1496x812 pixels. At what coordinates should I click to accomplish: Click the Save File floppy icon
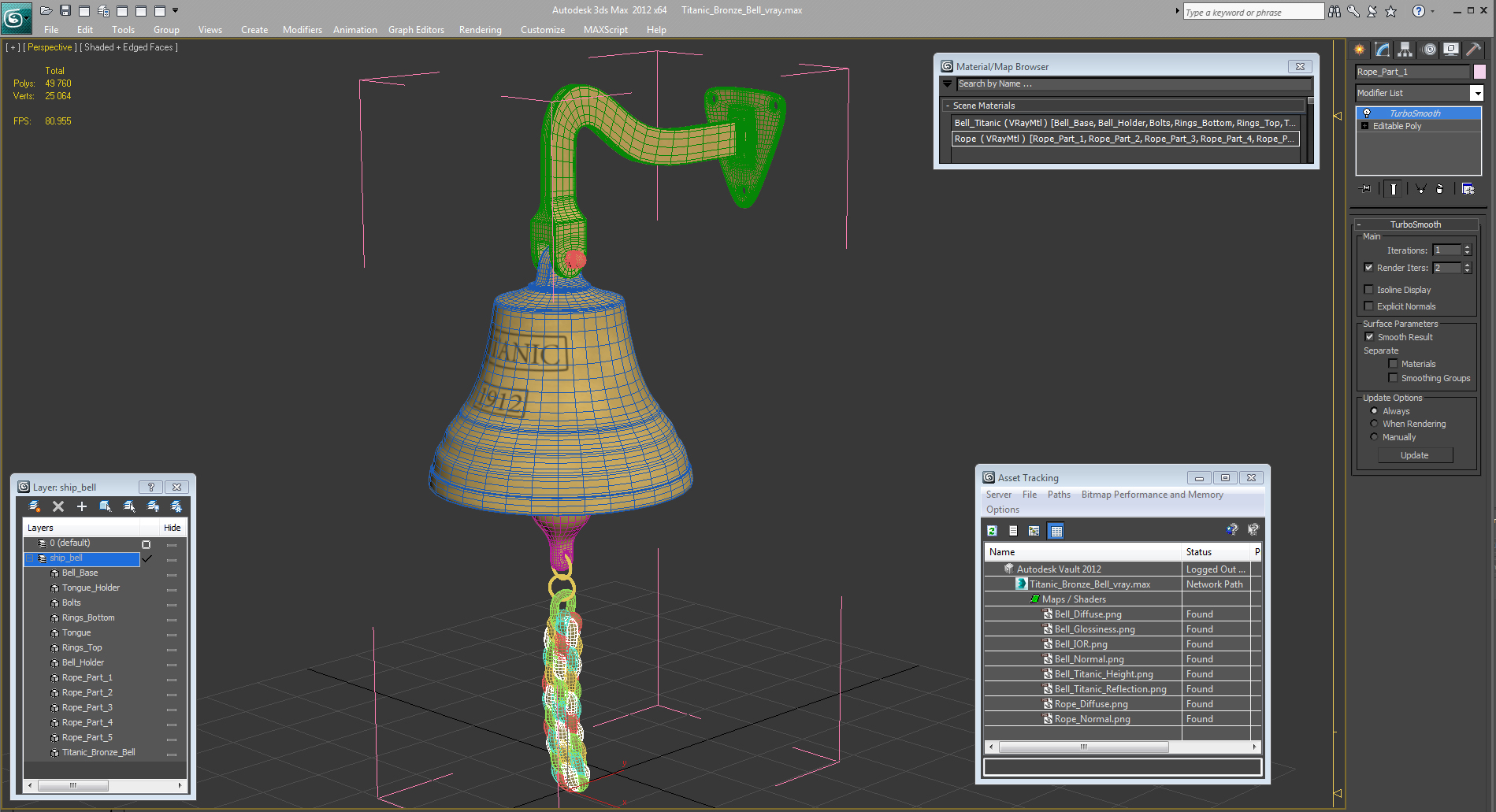coord(65,10)
